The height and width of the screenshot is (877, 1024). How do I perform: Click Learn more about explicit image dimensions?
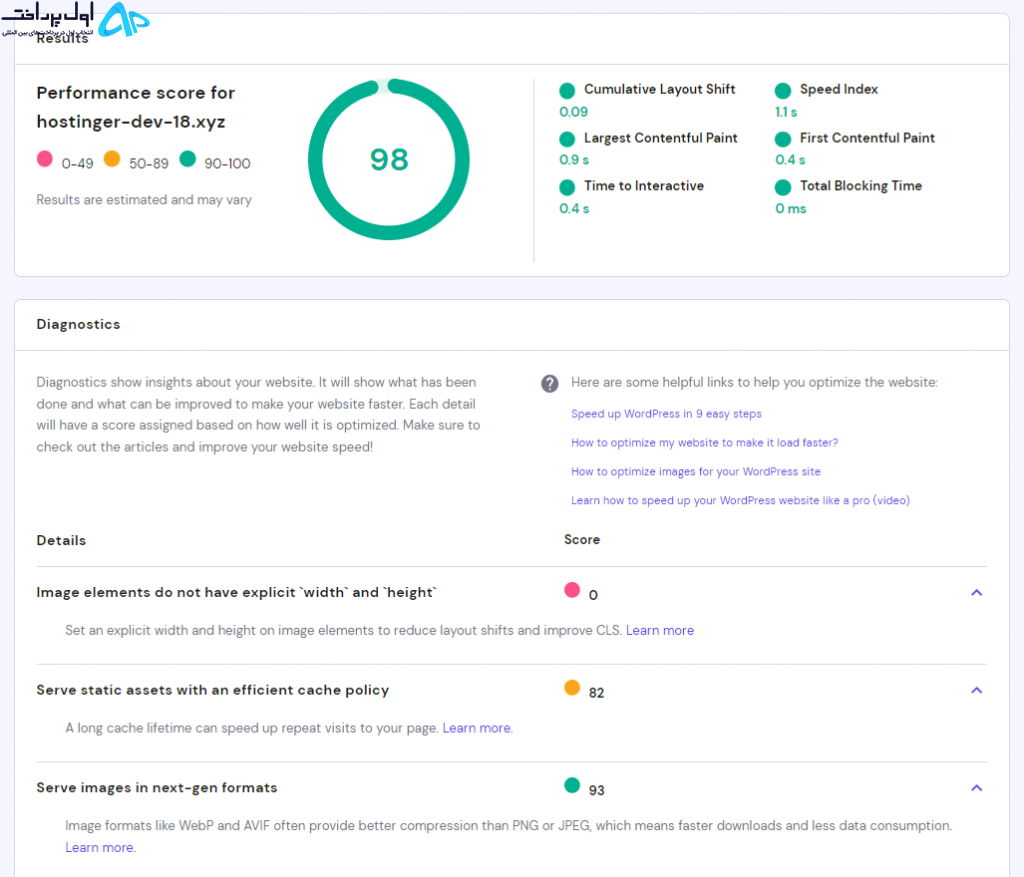pos(660,630)
